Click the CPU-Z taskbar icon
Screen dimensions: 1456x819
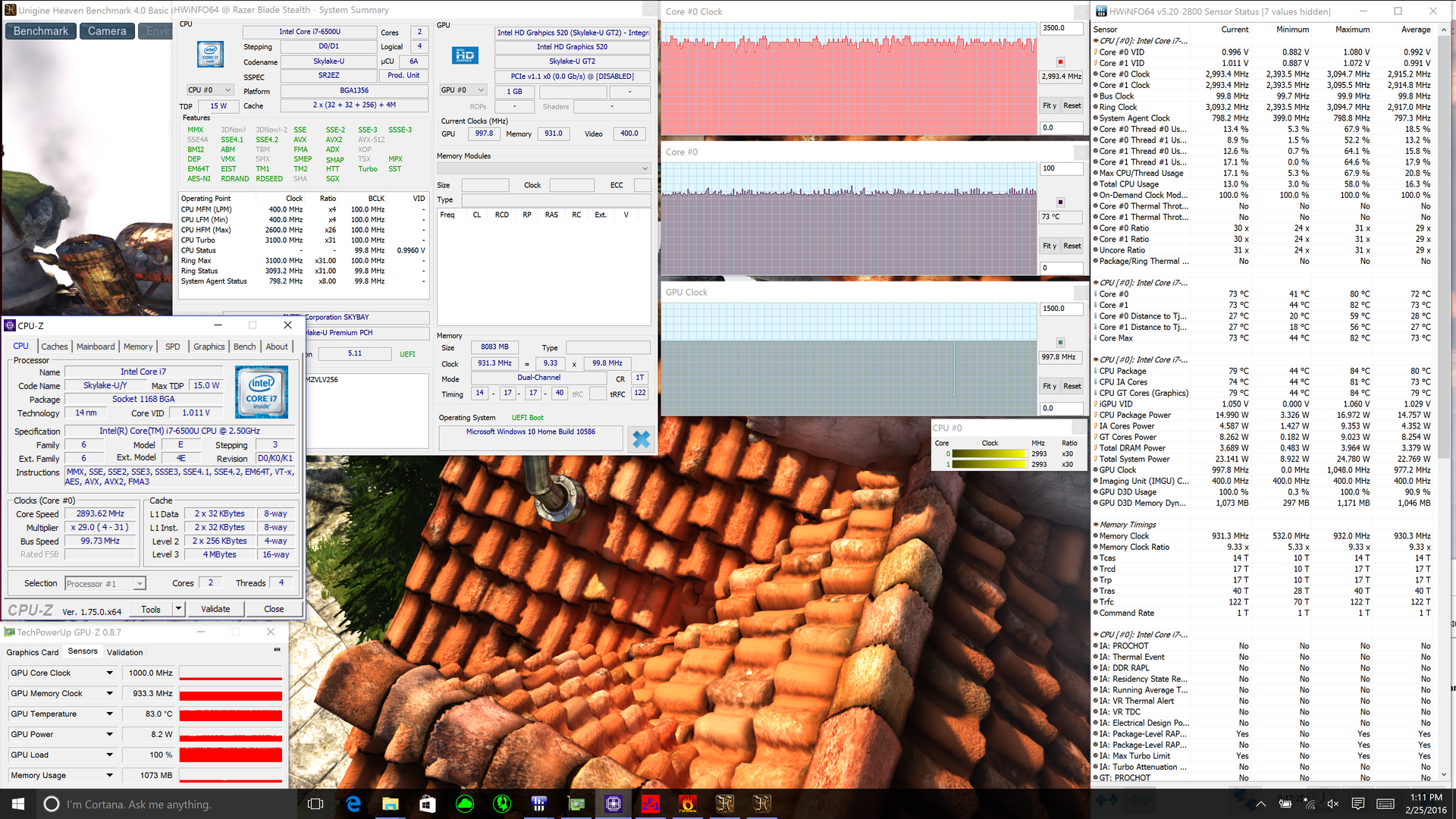tap(613, 804)
